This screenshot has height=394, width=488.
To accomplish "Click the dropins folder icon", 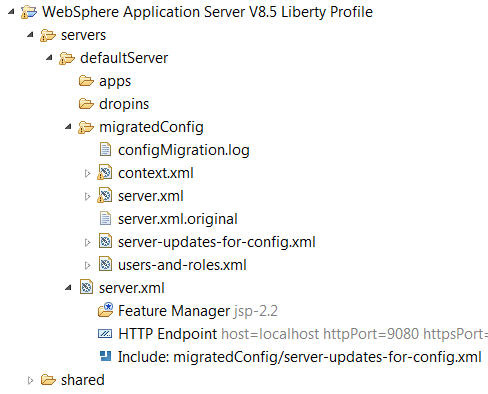I will tap(86, 104).
